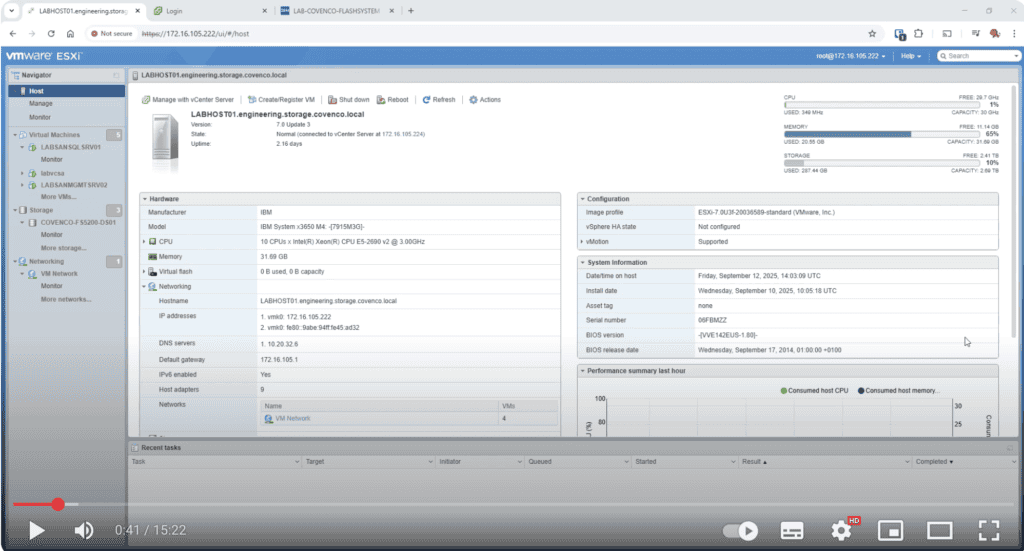Screen dimensions: 1024x551
Task: Switch video to theater mode
Action: 939,530
